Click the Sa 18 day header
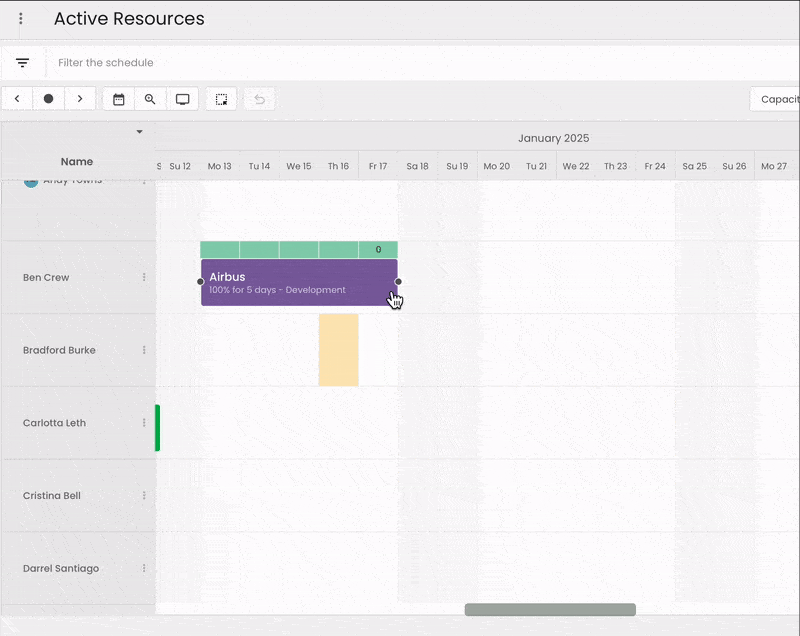The height and width of the screenshot is (636, 800). [417, 166]
